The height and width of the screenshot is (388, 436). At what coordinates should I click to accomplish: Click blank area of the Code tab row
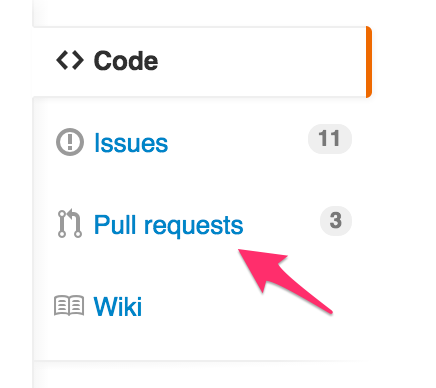(x=260, y=62)
